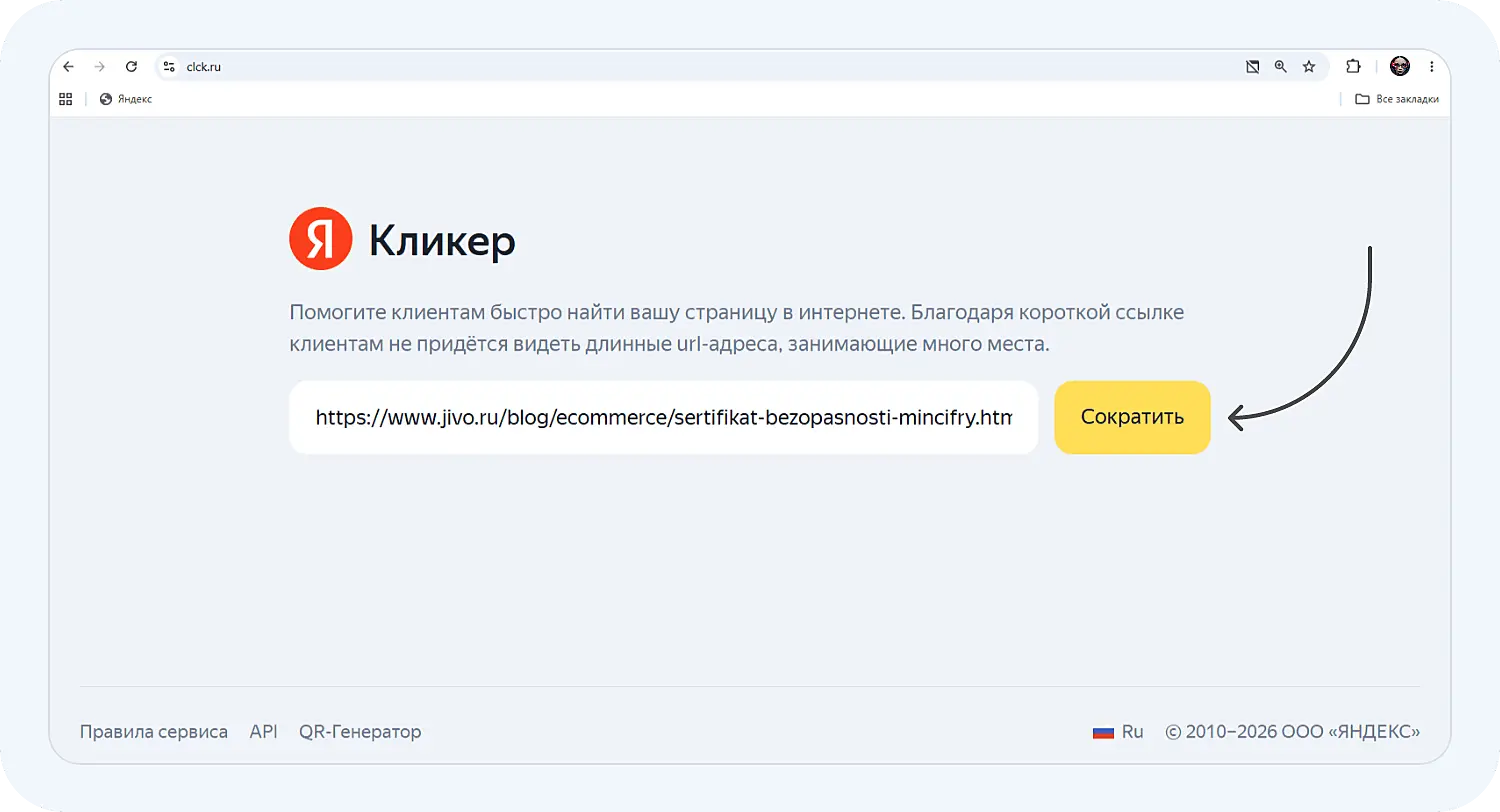This screenshot has width=1500, height=812.
Task: Reload the page with the refresh icon
Action: (131, 67)
